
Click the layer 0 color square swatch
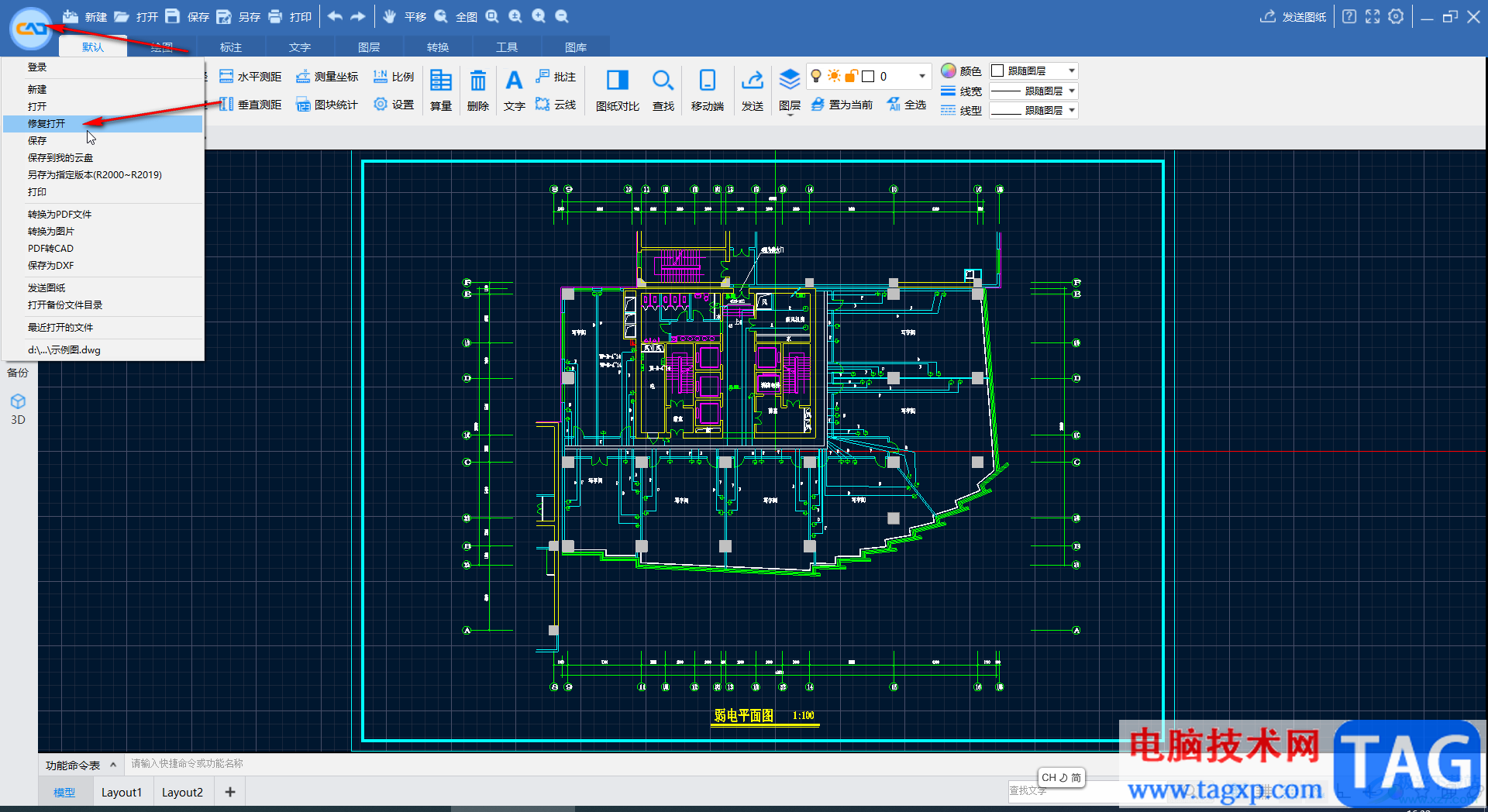pos(868,76)
